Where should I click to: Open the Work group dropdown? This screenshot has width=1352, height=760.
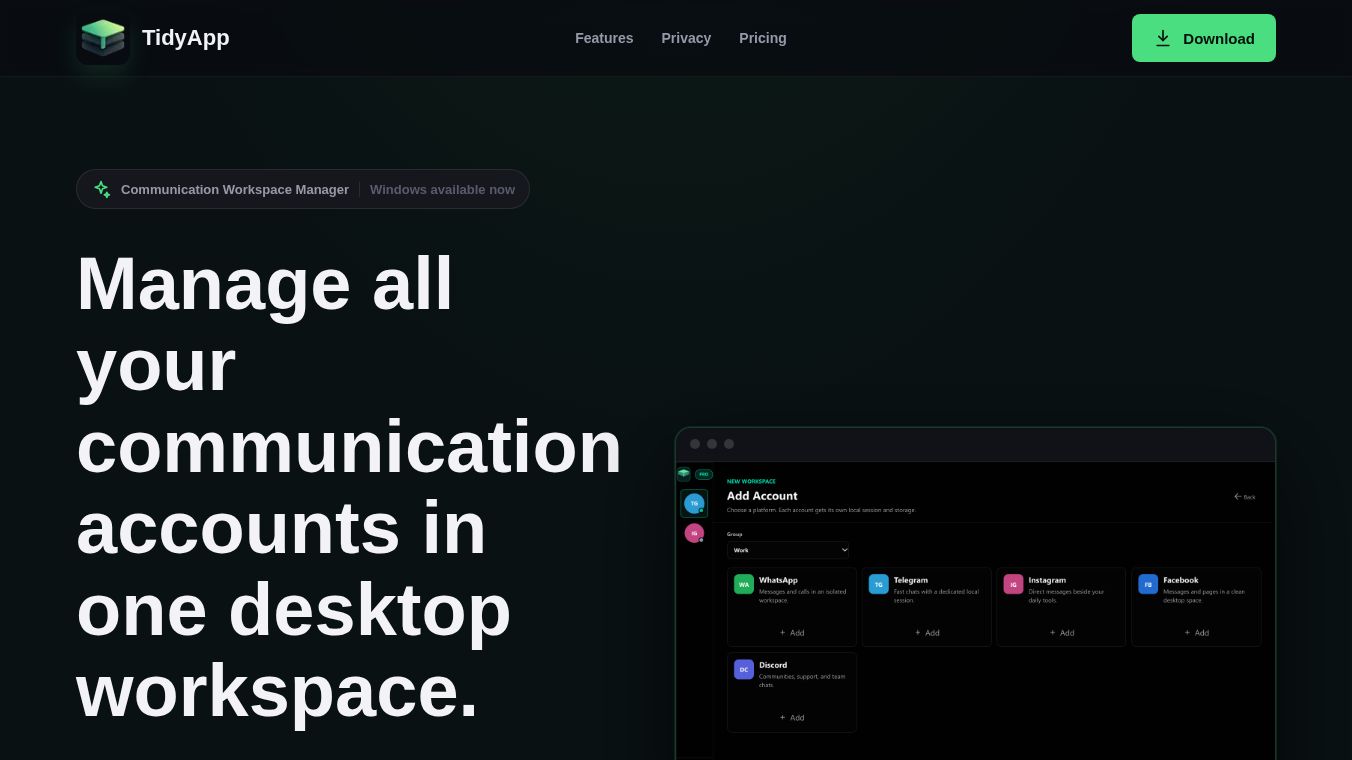[788, 550]
